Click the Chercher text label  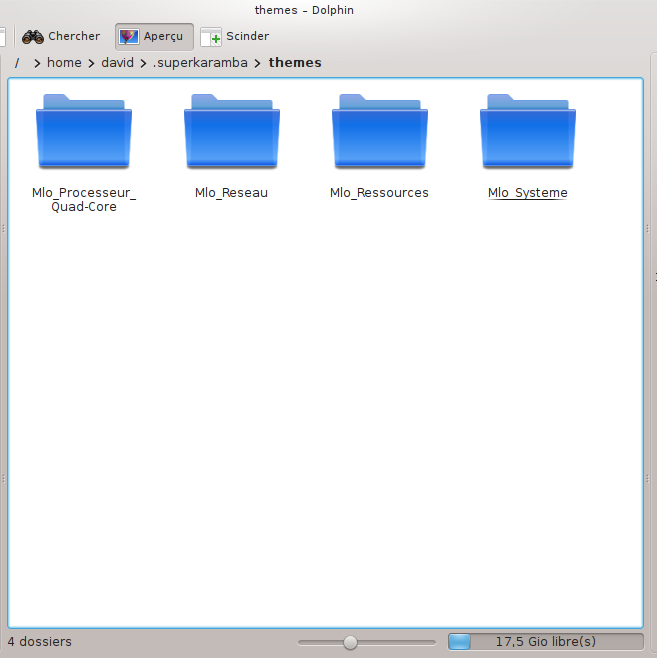point(74,36)
